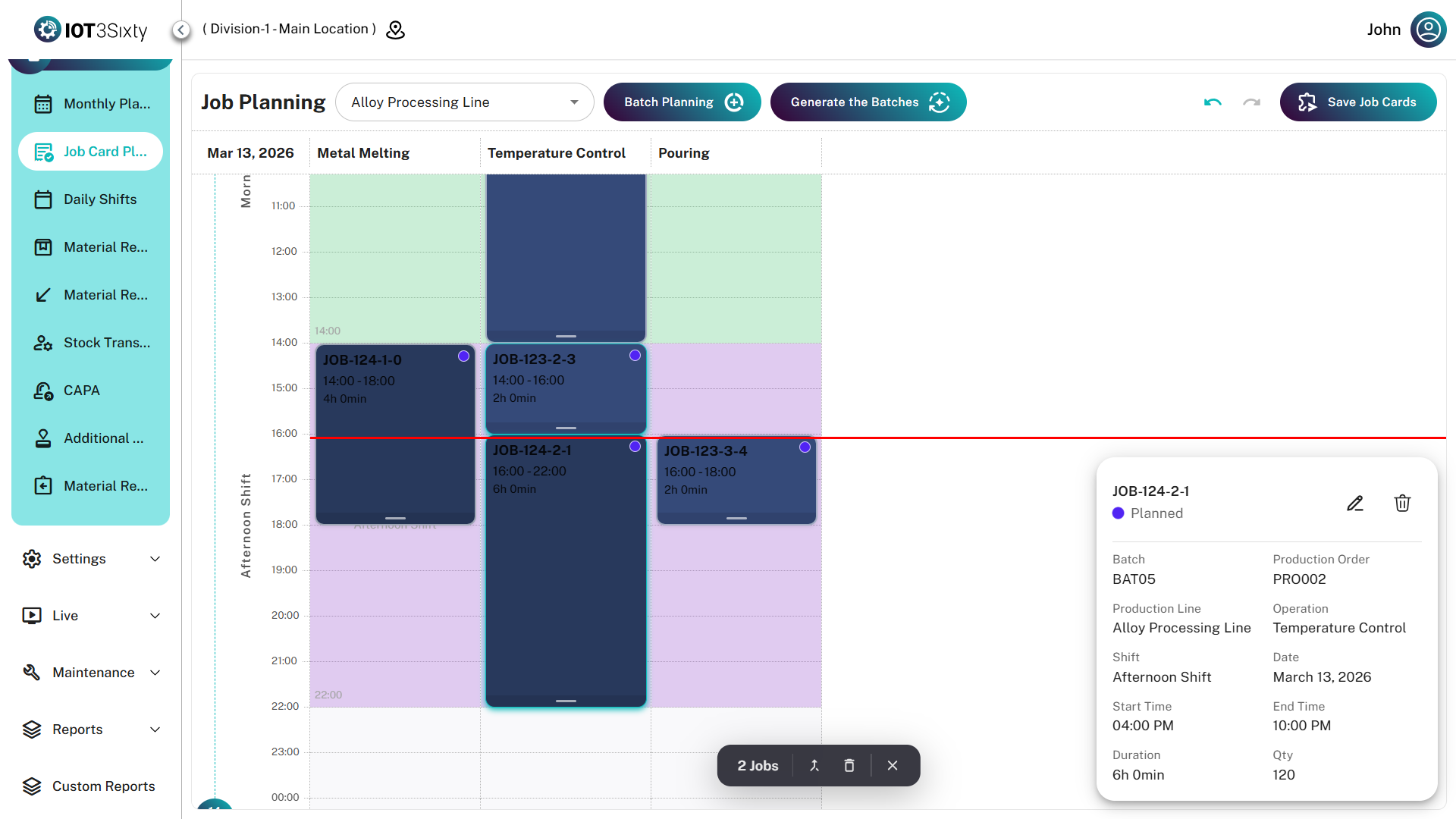Viewport: 1456px width, 819px height.
Task: Delete job via trash icon in details panel
Action: 1402,504
